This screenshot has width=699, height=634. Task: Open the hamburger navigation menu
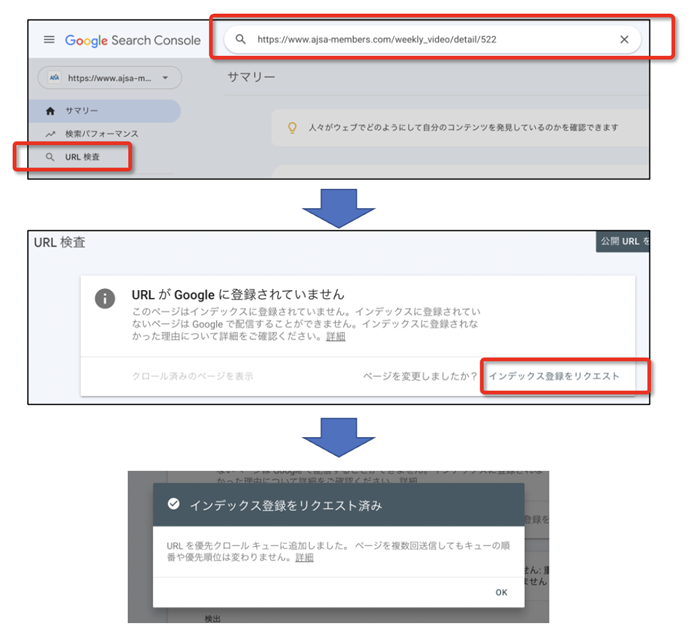pos(49,40)
